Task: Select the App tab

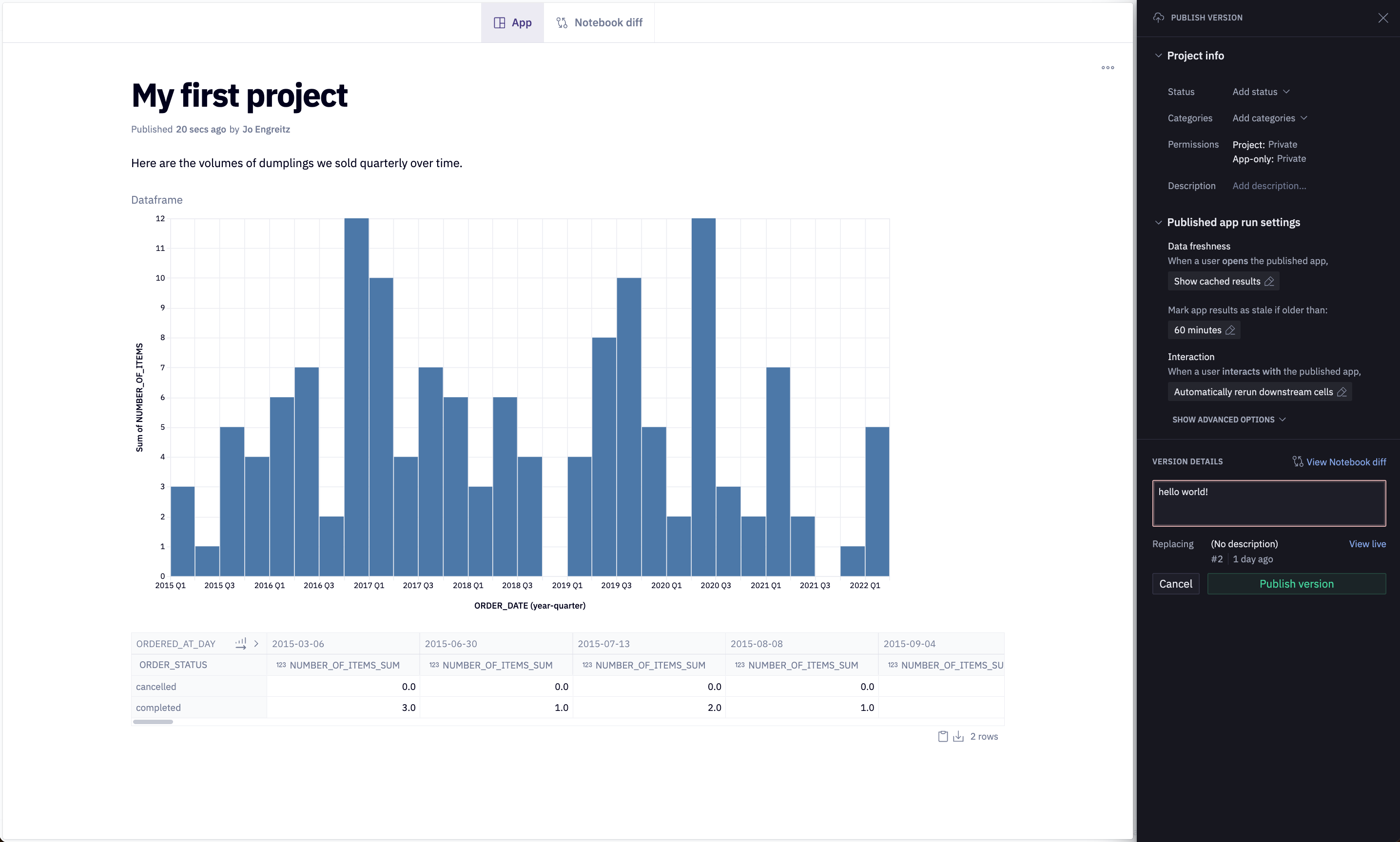Action: tap(512, 23)
